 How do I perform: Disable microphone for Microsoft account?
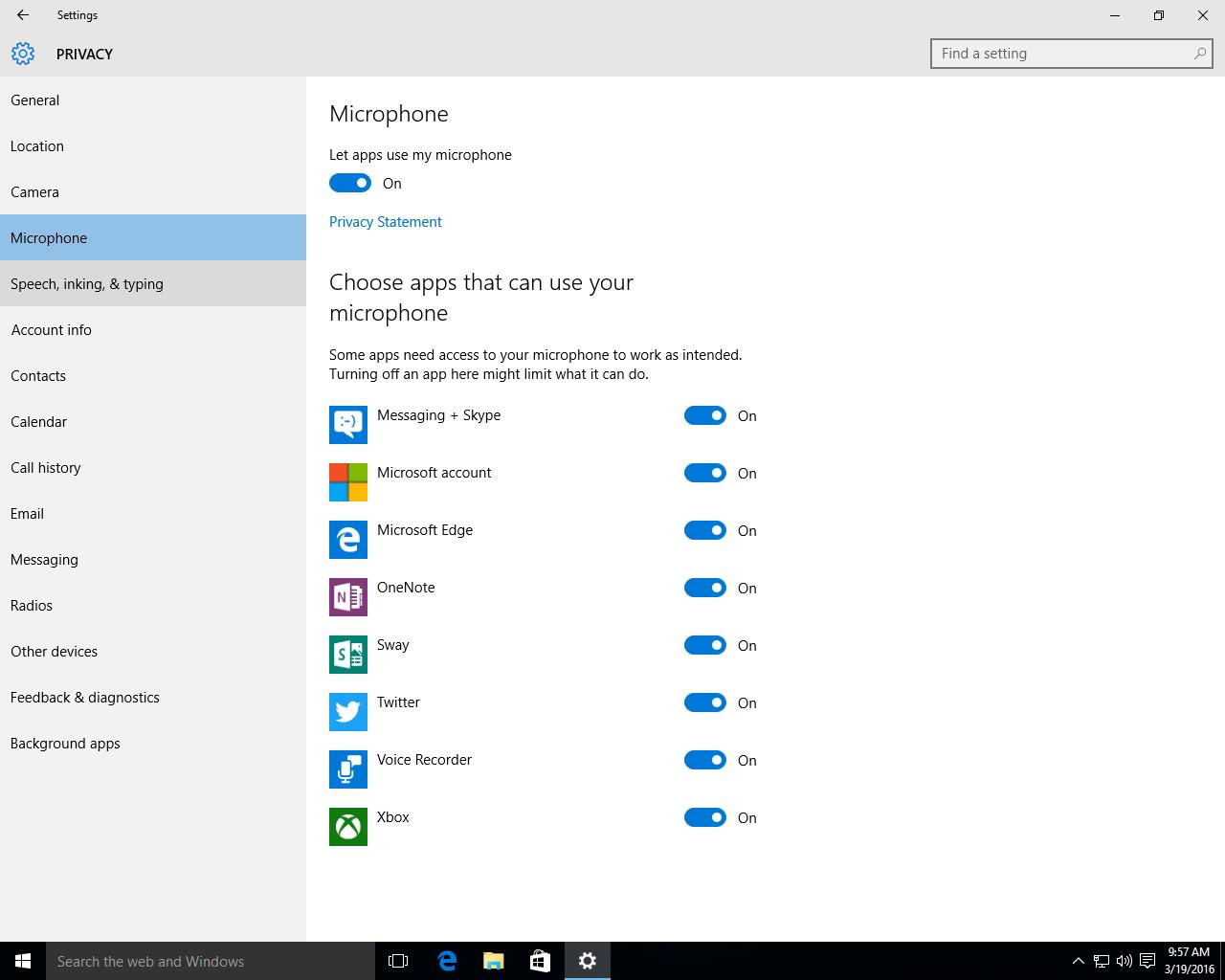(705, 473)
